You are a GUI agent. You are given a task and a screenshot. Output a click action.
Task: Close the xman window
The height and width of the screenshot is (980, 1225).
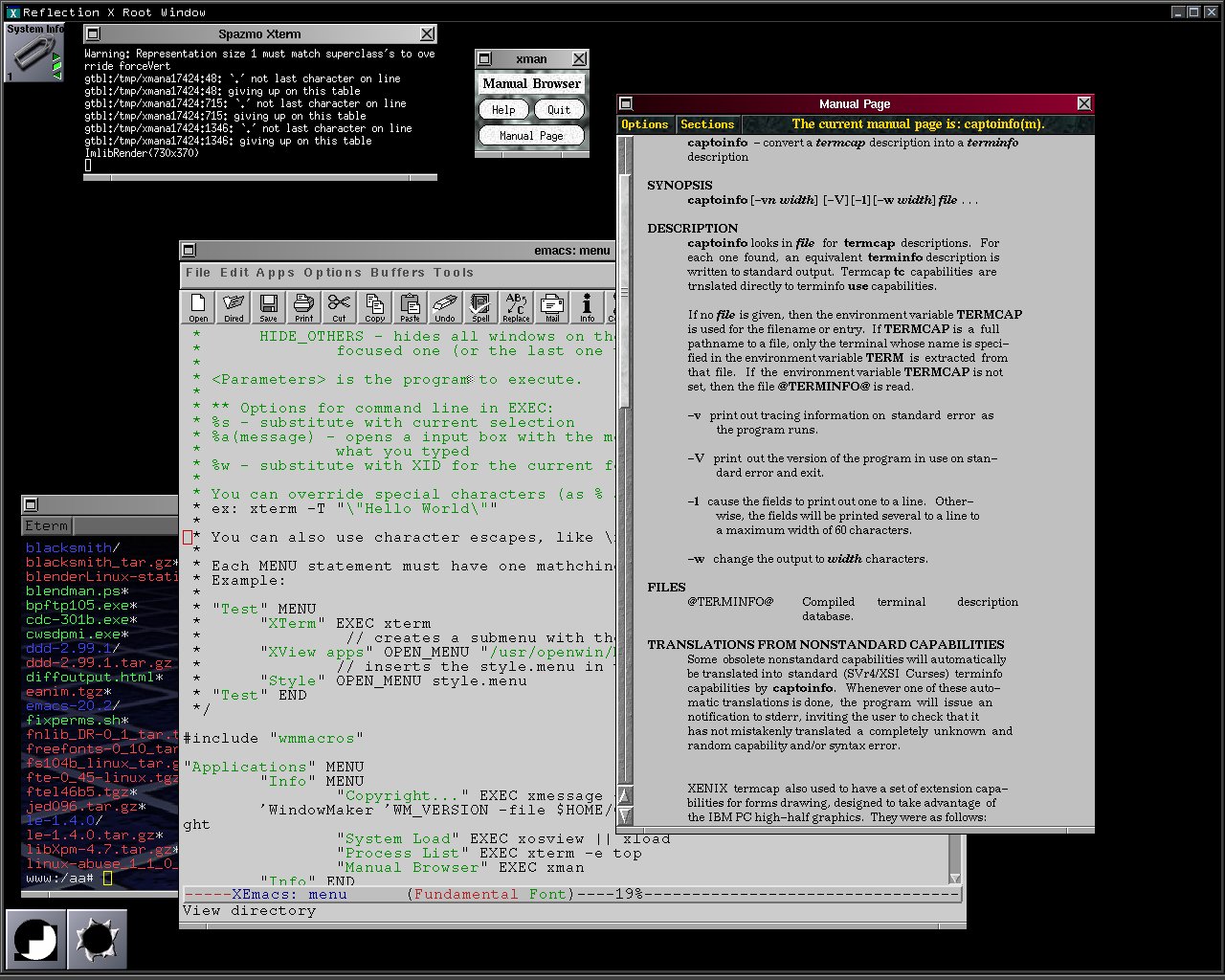pyautogui.click(x=579, y=59)
